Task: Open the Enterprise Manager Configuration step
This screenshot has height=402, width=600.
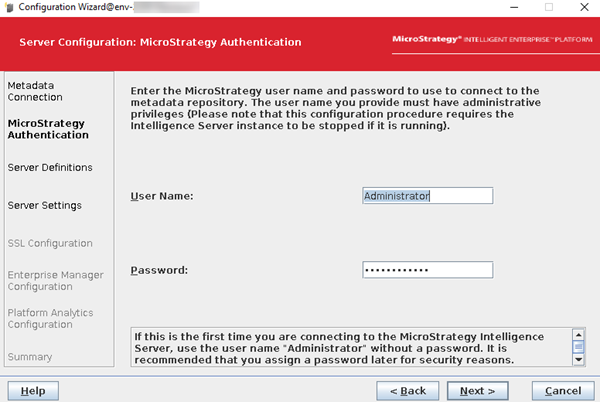Action: tap(55, 280)
